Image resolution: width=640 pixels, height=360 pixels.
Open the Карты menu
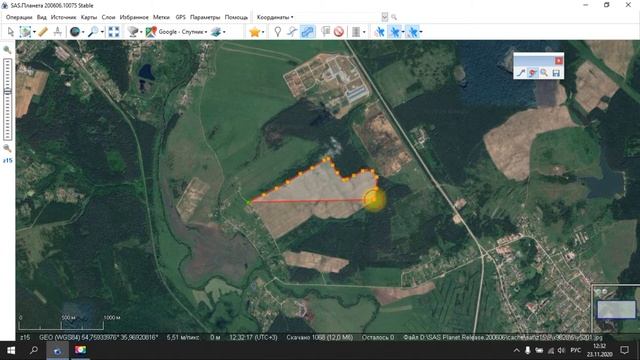tap(89, 17)
